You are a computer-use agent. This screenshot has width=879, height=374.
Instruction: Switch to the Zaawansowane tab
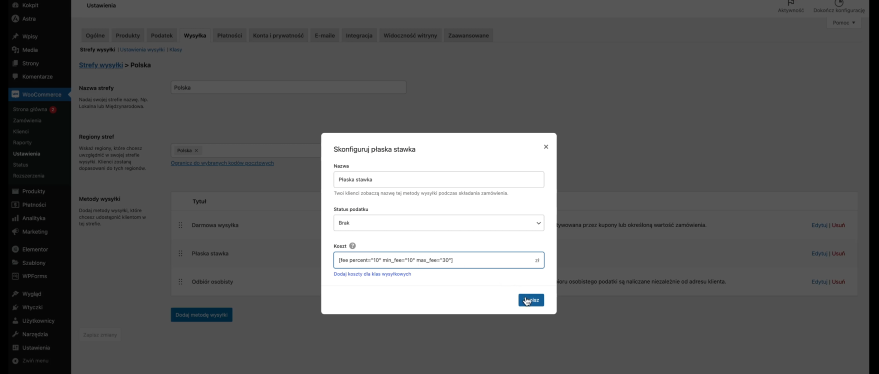point(469,35)
